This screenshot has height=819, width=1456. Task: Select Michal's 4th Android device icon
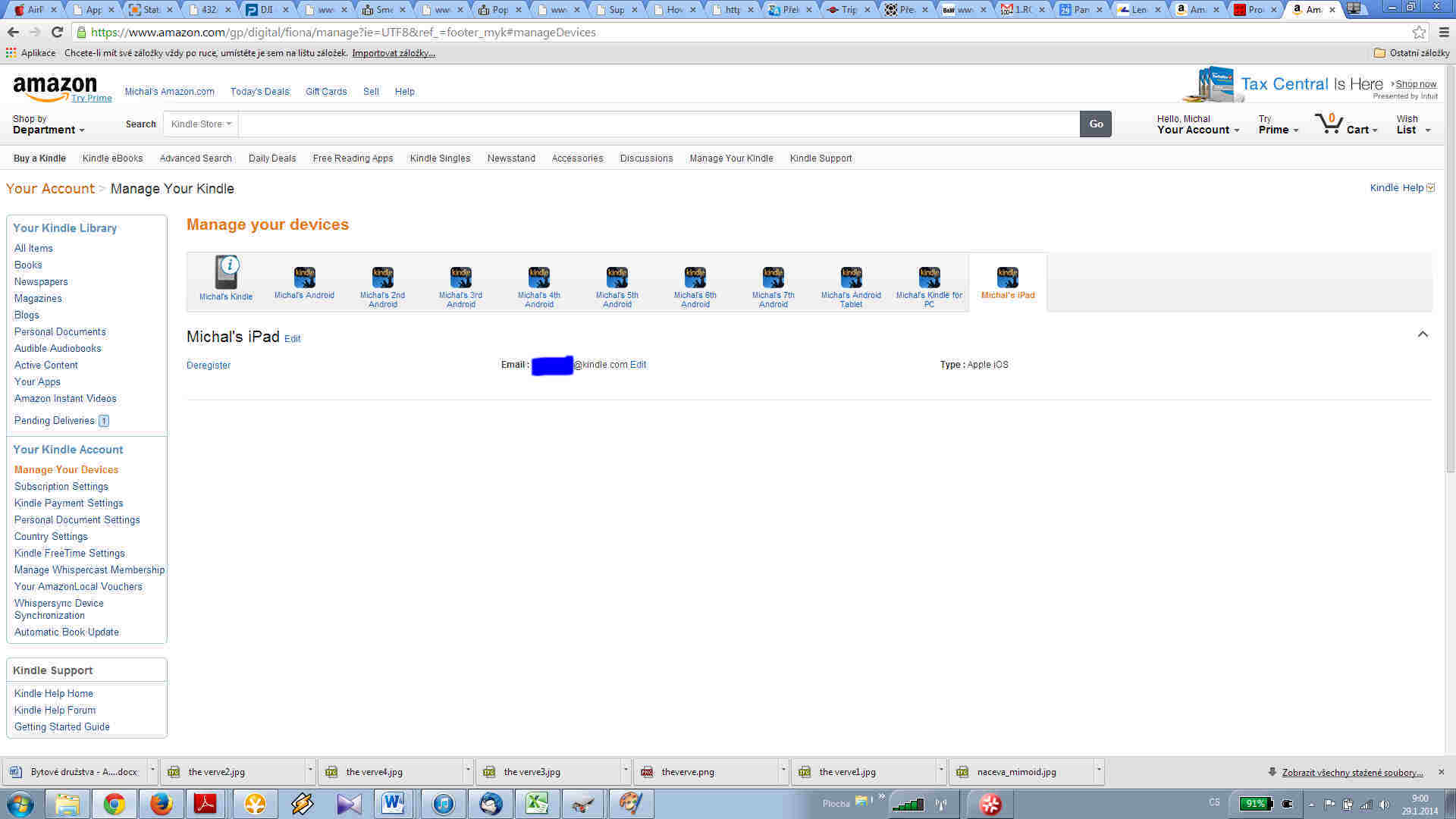pos(538,278)
